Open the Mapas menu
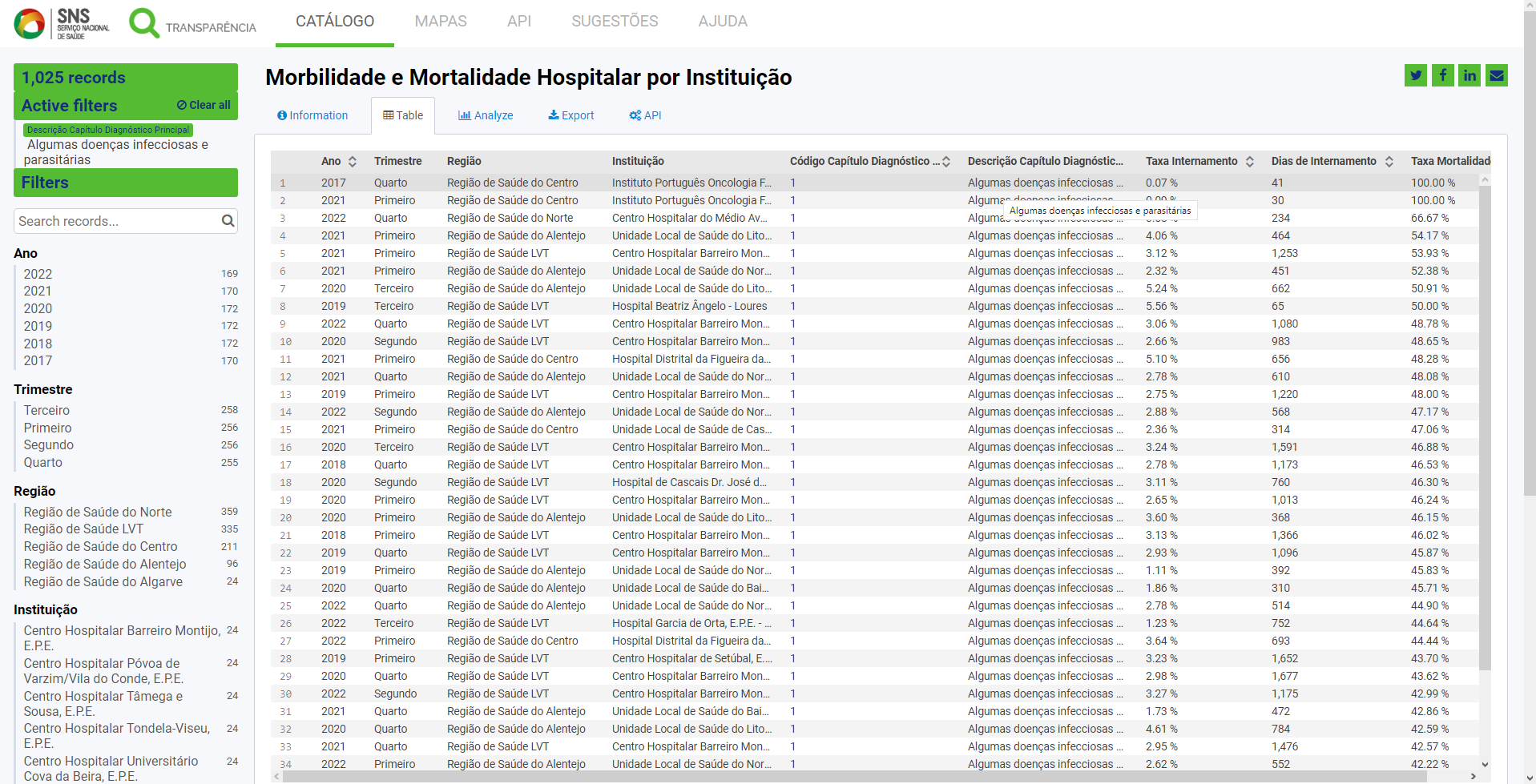Screen dimensions: 1536x784 [x=441, y=22]
